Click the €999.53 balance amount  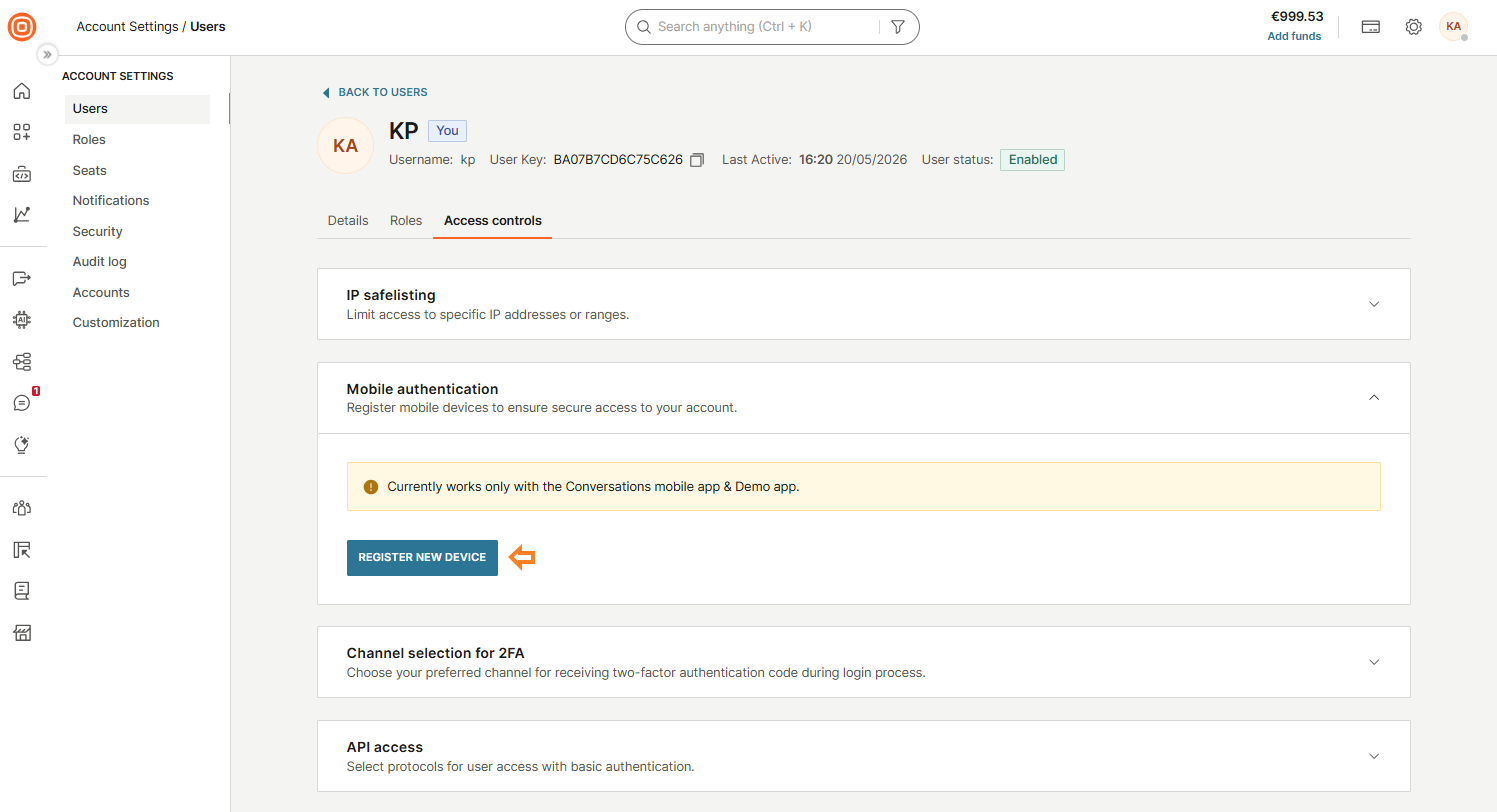pyautogui.click(x=1297, y=17)
